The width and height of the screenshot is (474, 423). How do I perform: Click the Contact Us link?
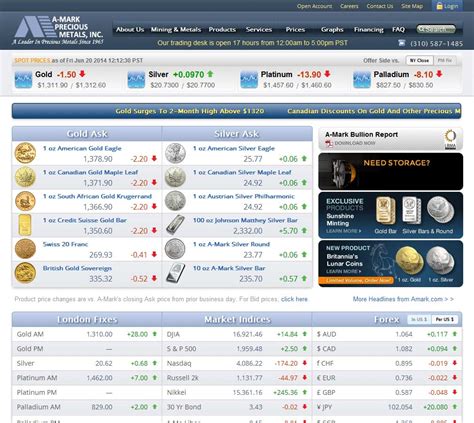380,6
